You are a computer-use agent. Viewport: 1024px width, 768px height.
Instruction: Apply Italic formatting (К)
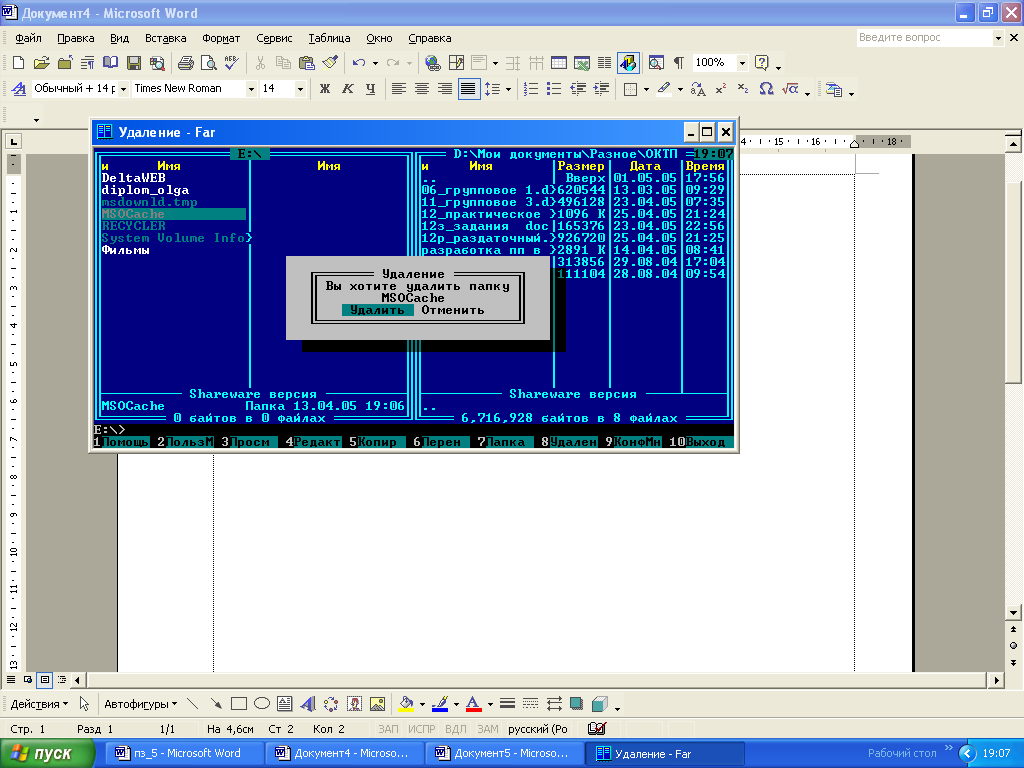347,89
